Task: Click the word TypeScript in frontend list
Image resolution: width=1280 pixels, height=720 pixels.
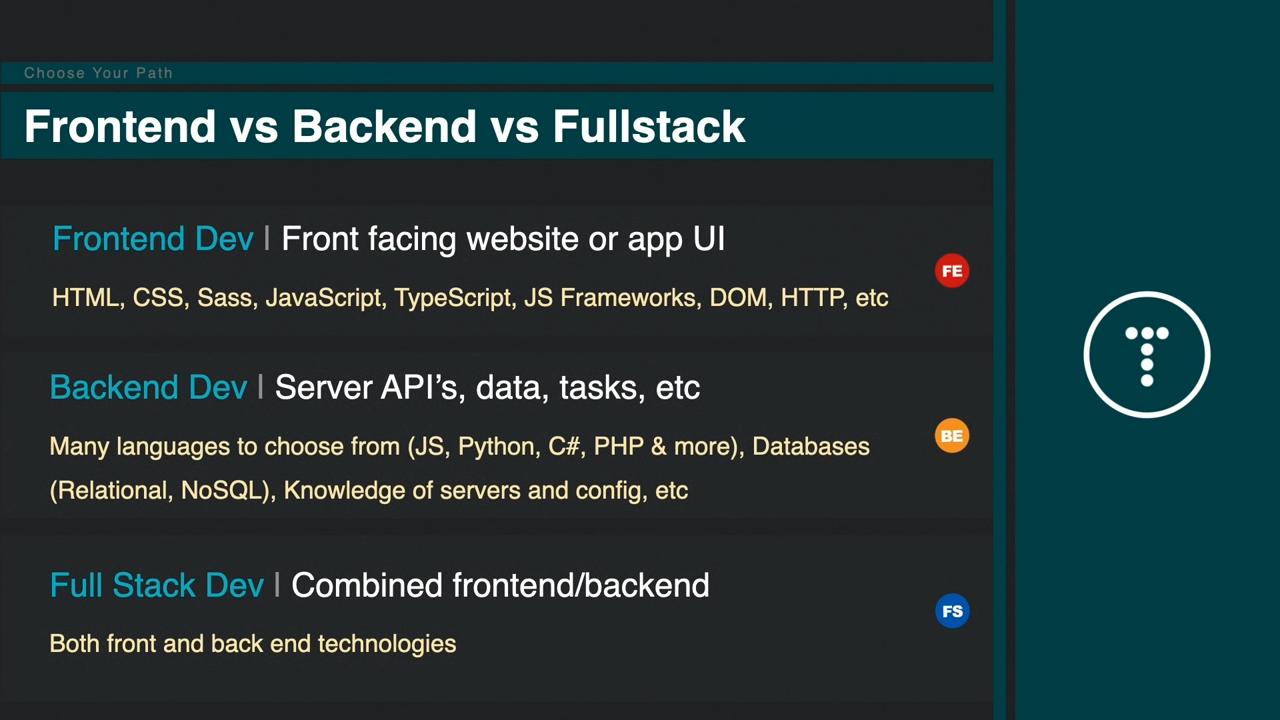Action: 453,298
